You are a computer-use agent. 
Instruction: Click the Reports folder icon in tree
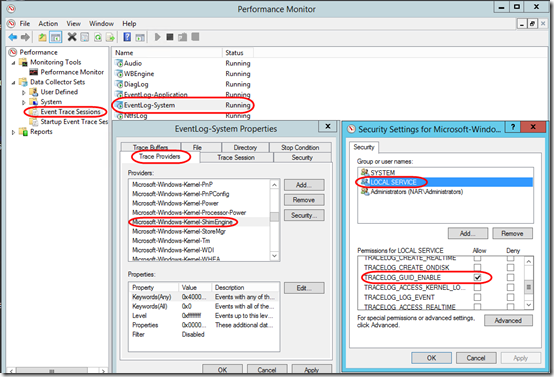[23, 132]
